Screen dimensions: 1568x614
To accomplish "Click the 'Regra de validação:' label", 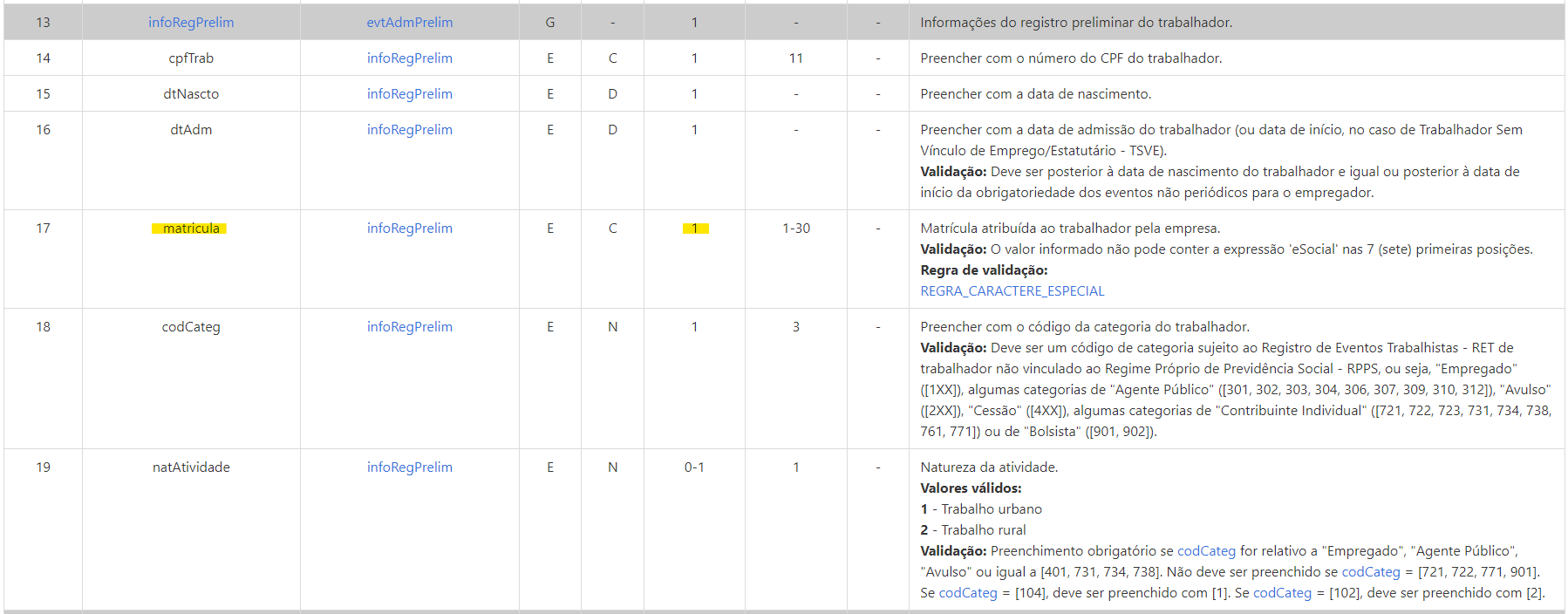I will pos(985,270).
